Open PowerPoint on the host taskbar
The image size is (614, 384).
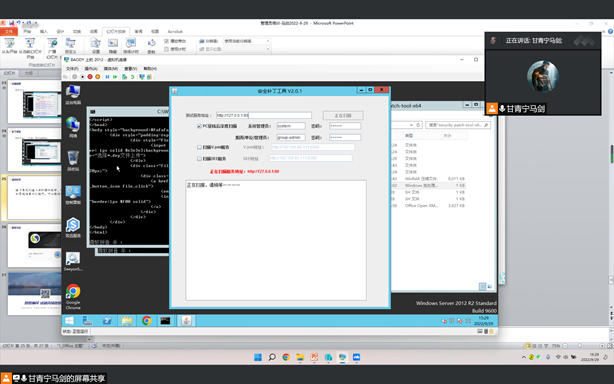point(314,357)
